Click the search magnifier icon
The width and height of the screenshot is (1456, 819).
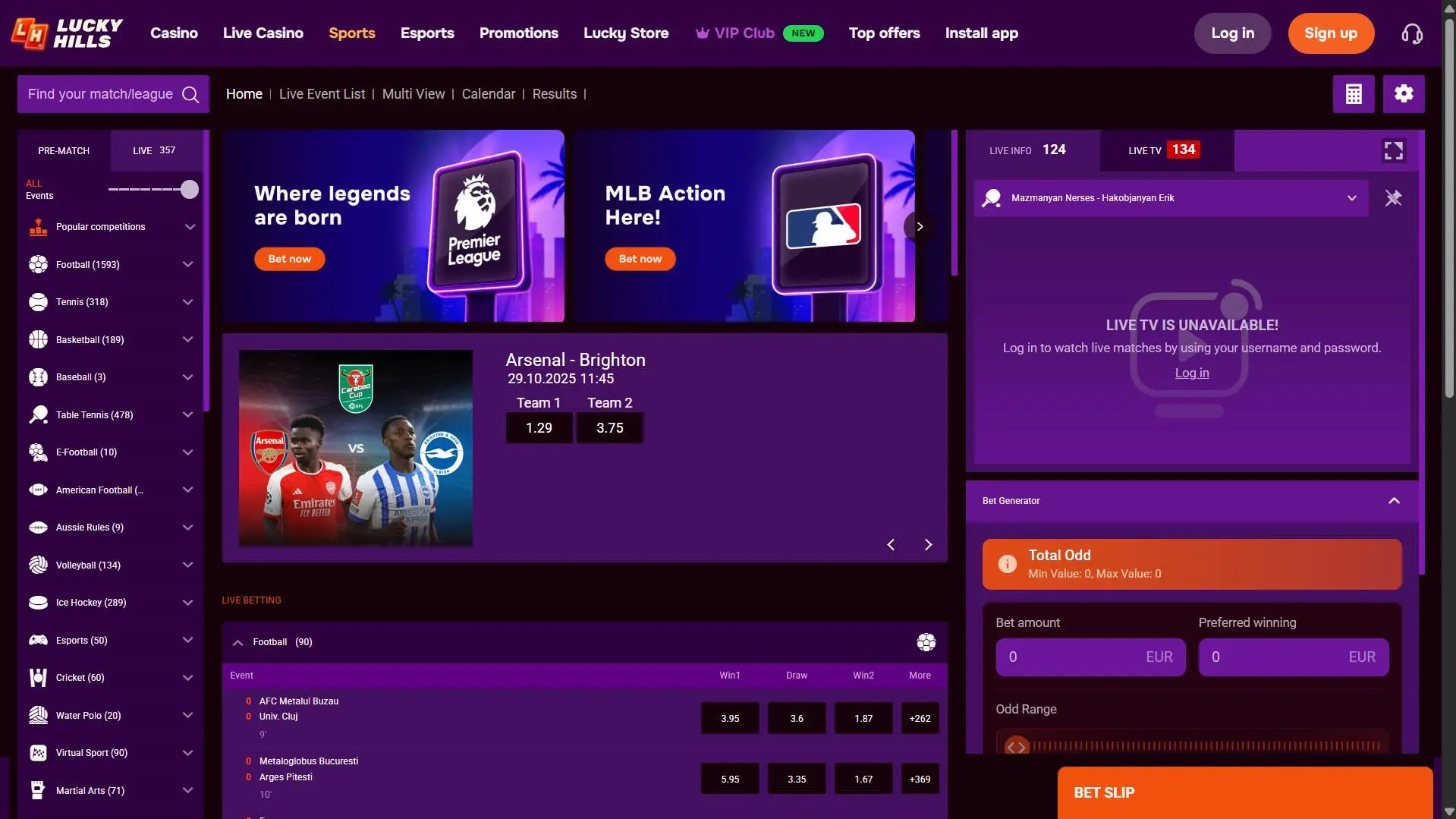click(190, 94)
